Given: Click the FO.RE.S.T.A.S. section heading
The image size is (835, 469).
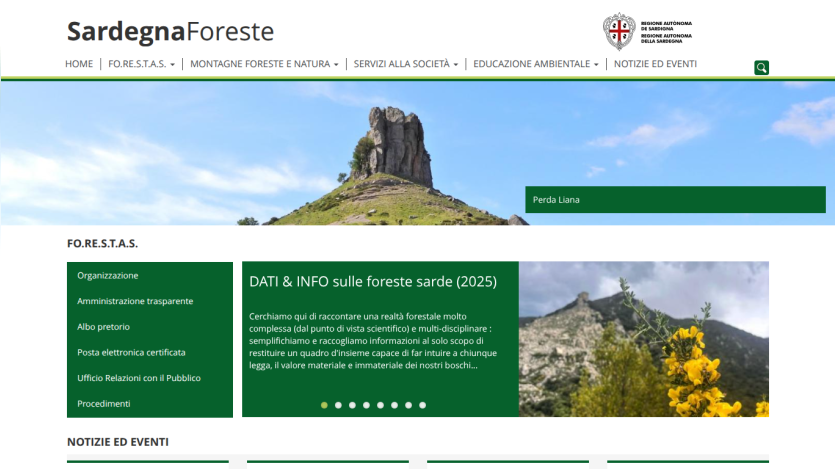Looking at the screenshot, I should click(102, 243).
